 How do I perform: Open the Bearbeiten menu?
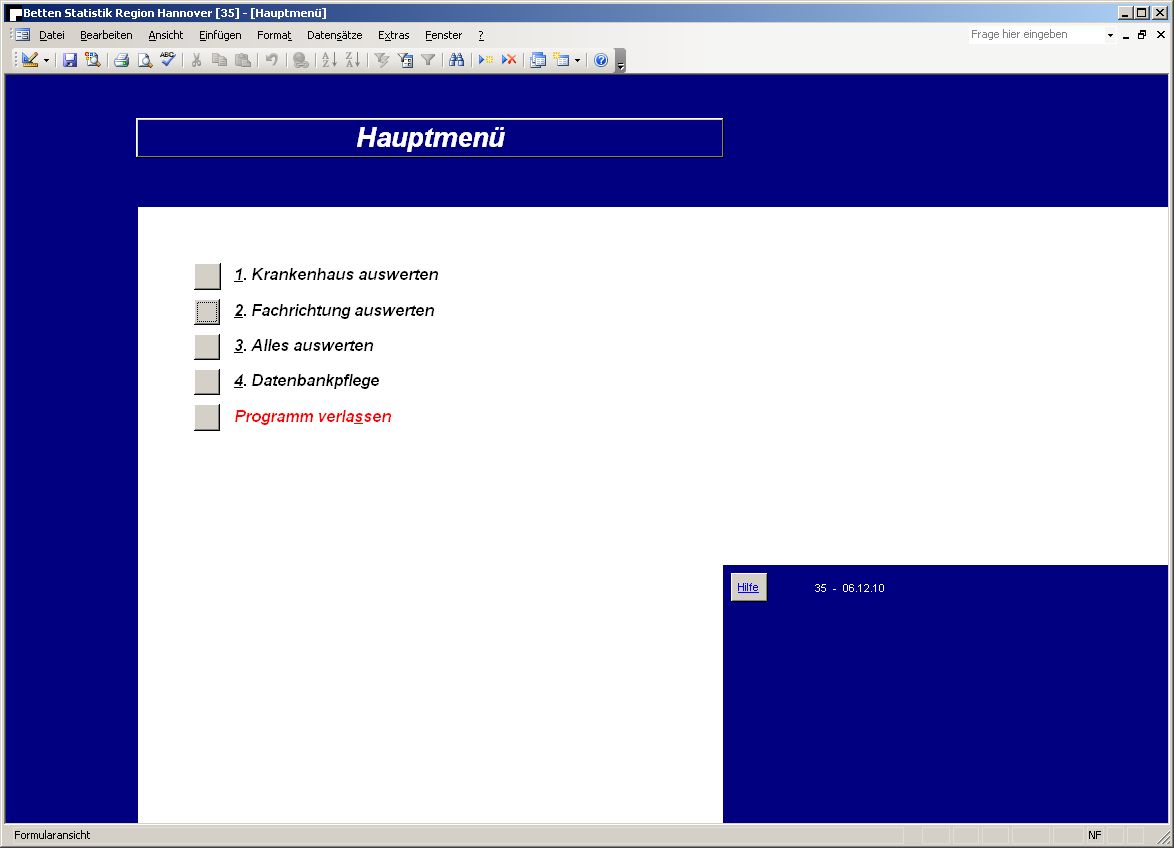pyautogui.click(x=106, y=35)
